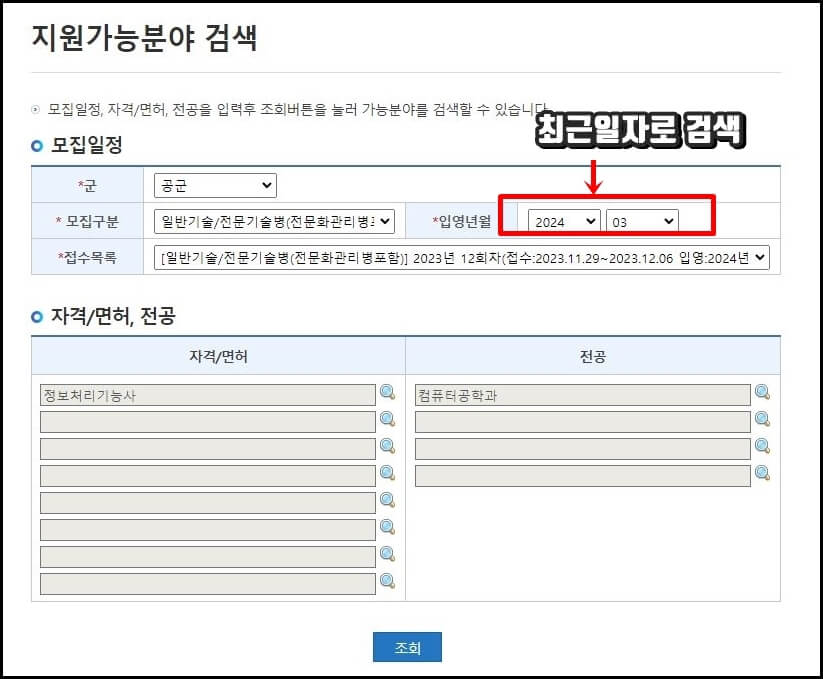Click magnifier beside second 전공 input field
823x679 pixels.
(x=764, y=420)
